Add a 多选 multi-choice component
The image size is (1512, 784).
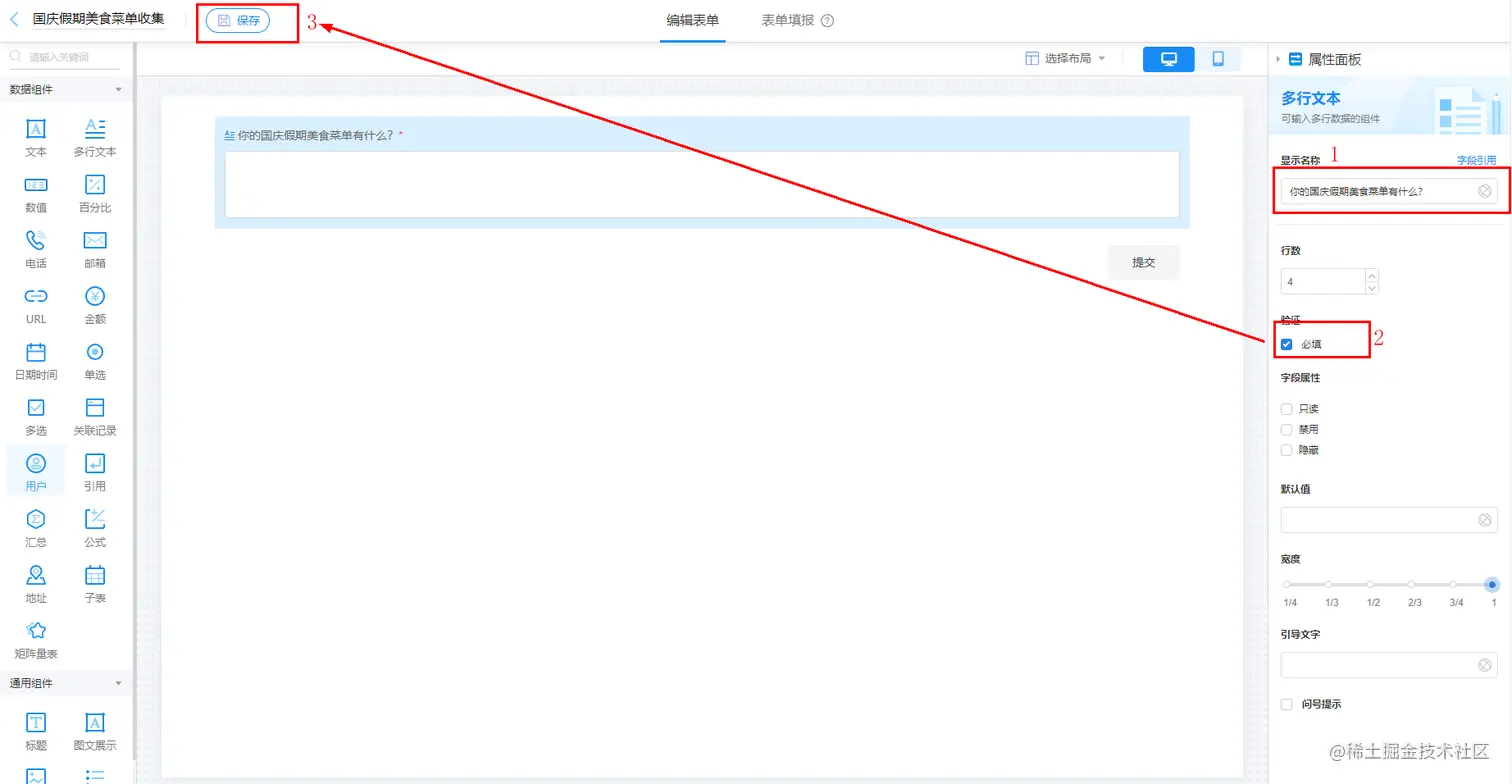(36, 418)
